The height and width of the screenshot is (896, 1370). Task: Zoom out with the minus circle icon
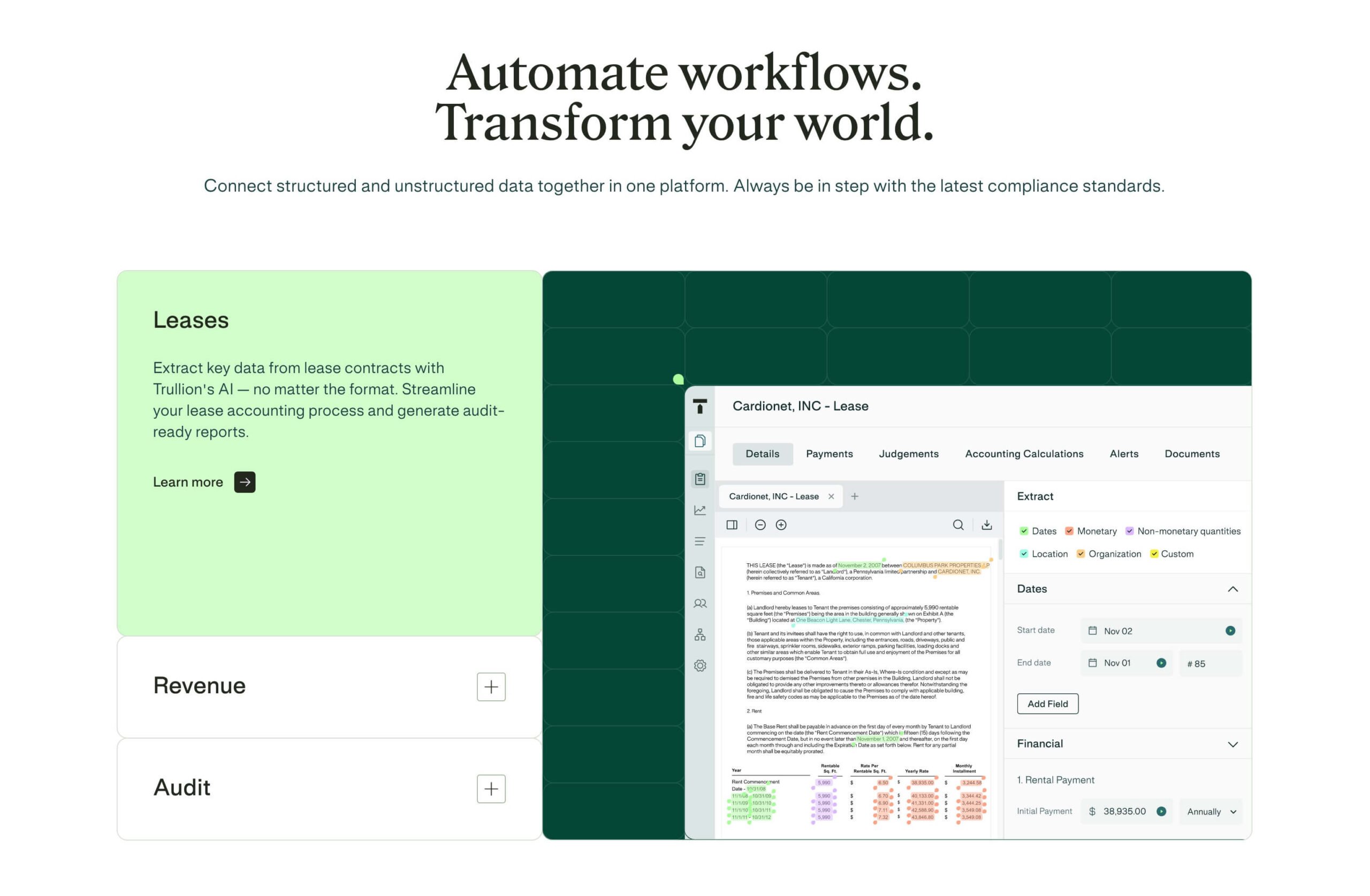[760, 525]
